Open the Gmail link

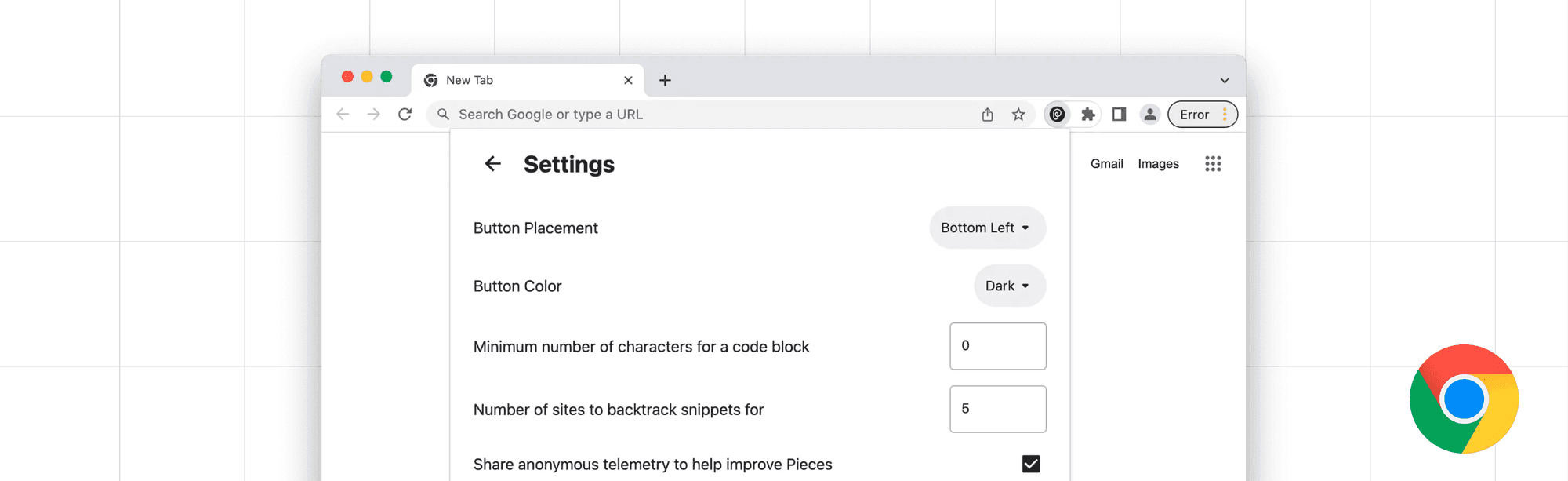pos(1106,163)
